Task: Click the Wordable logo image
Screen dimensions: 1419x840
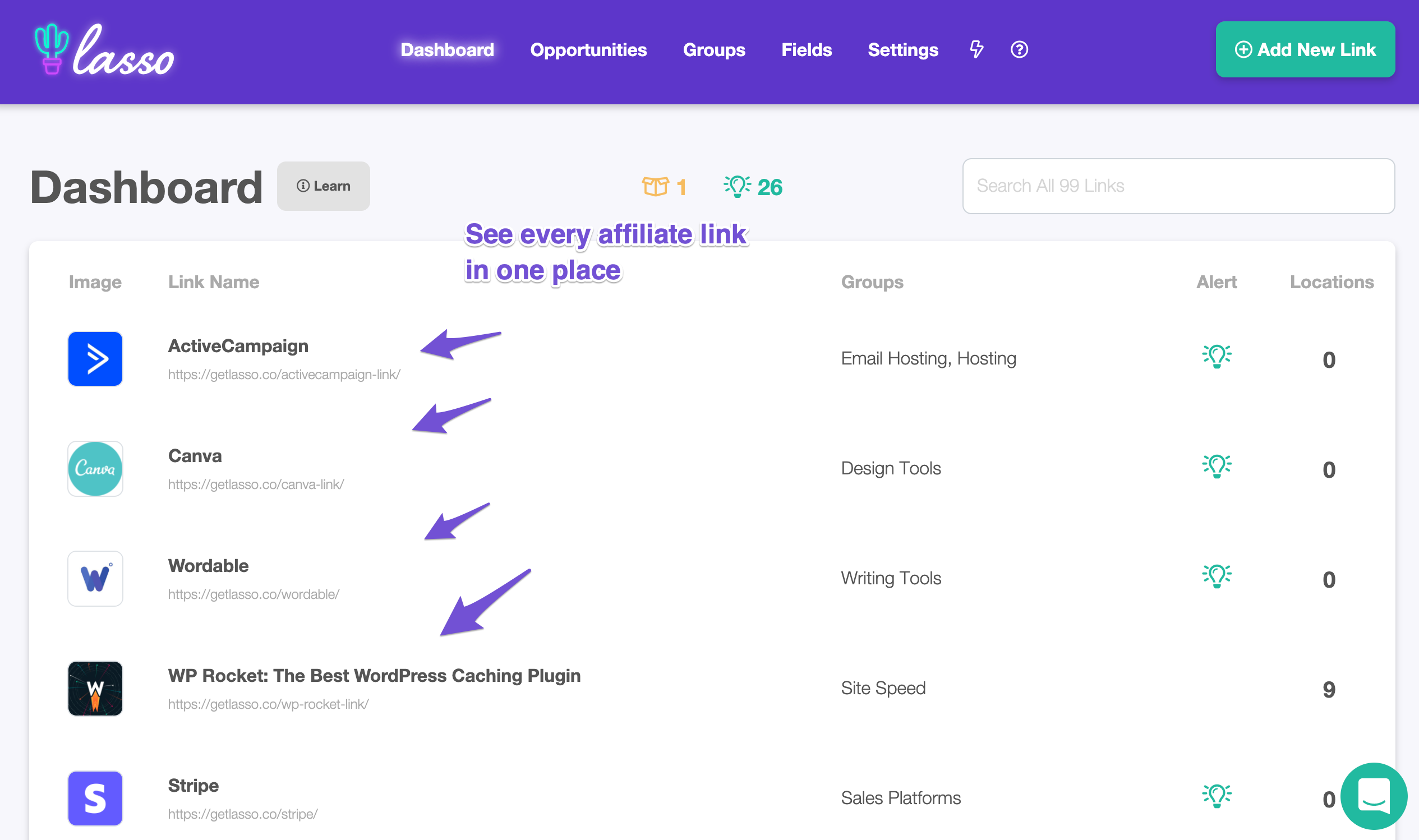Action: click(95, 579)
